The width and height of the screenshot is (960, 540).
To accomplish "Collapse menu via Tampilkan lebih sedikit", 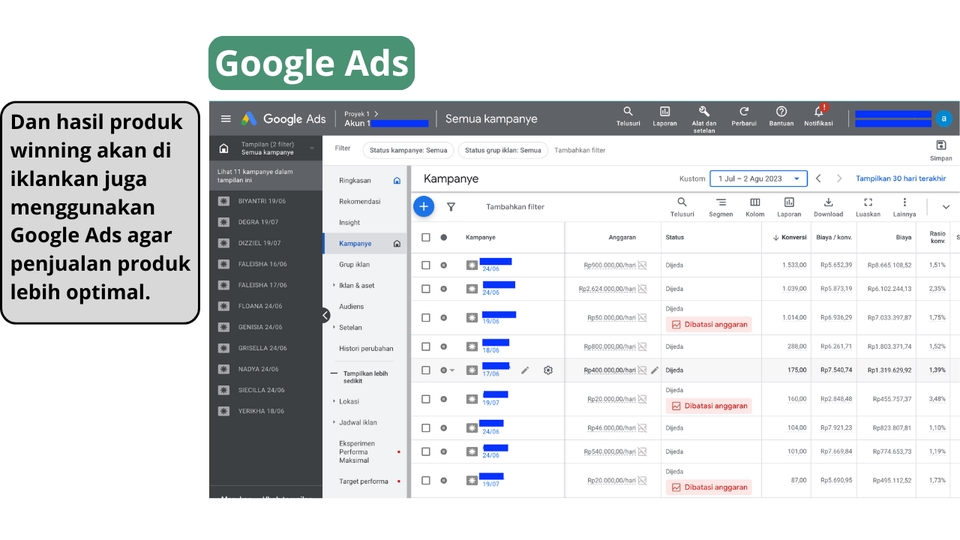I will [x=365, y=377].
